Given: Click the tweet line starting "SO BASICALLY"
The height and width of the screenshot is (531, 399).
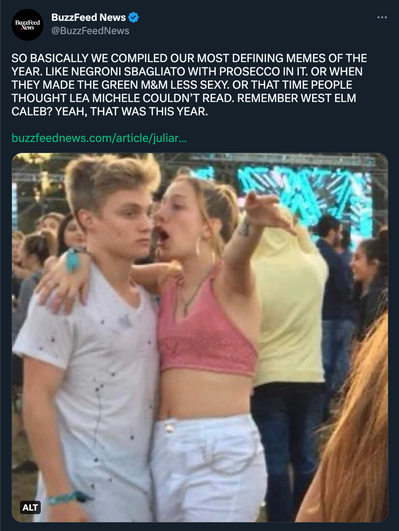Looking at the screenshot, I should (x=189, y=58).
